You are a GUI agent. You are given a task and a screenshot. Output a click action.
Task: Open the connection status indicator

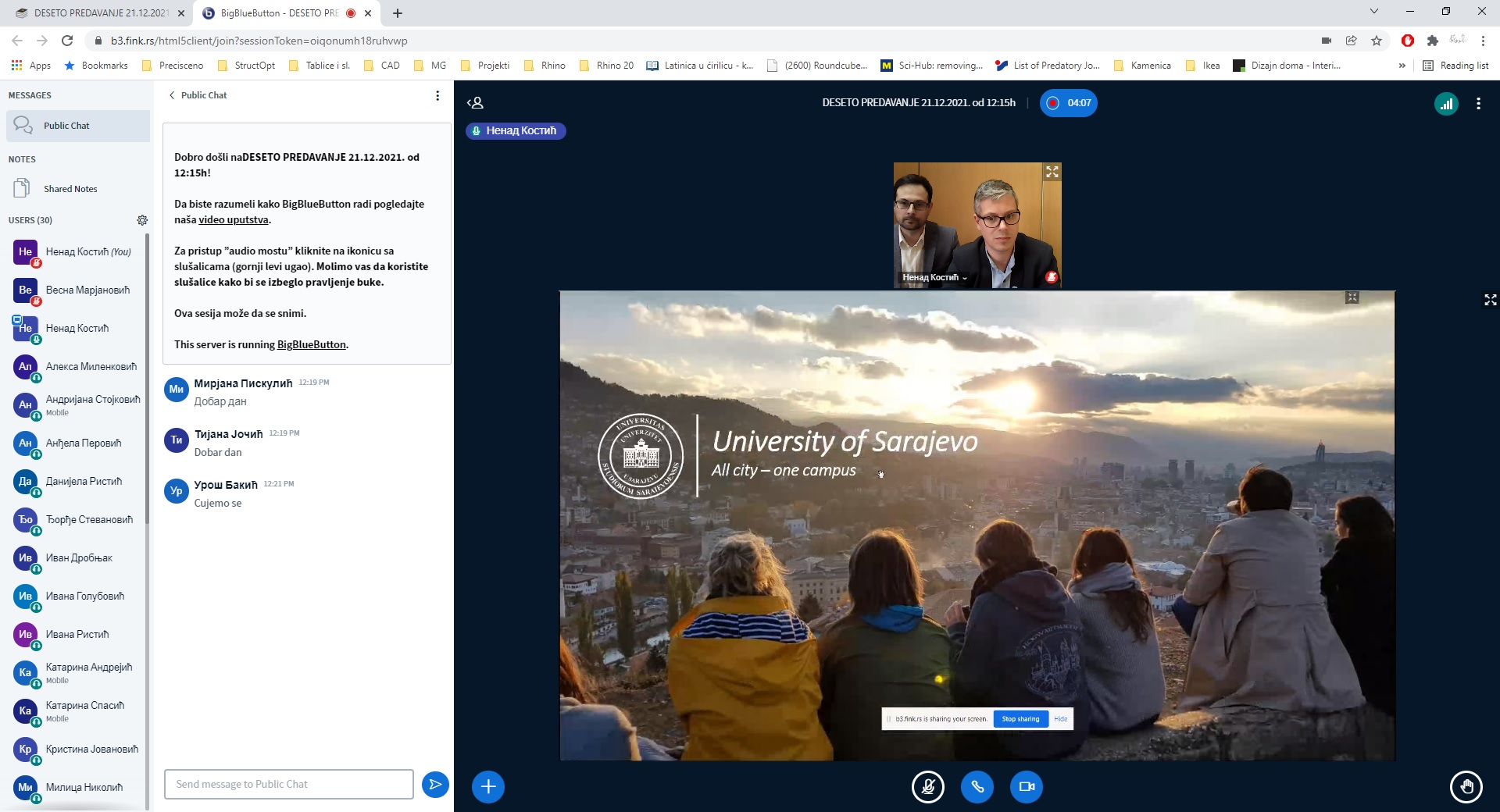coord(1446,103)
